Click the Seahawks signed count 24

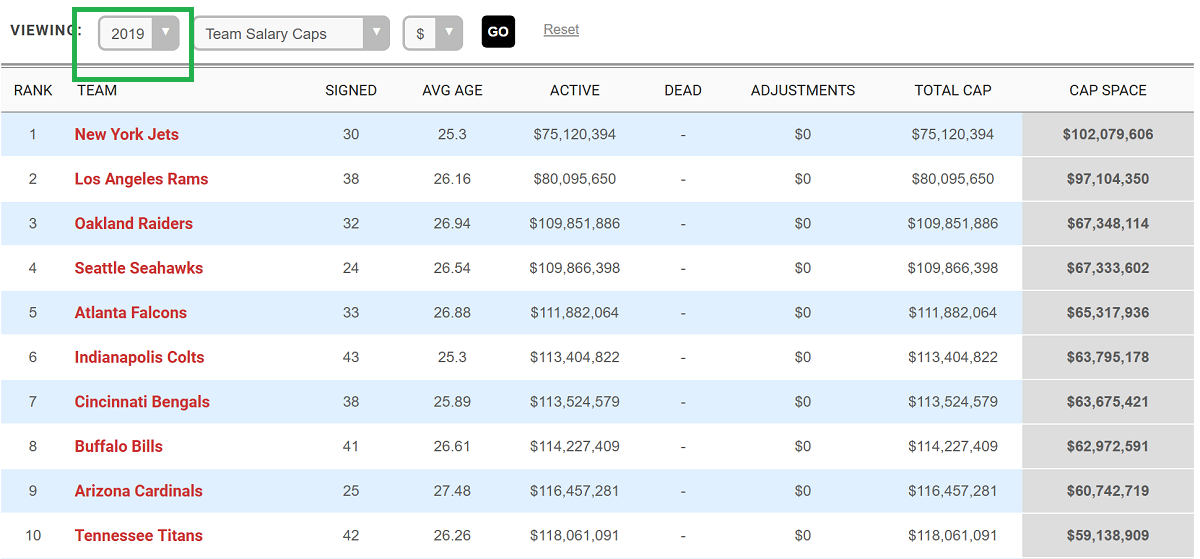(351, 268)
